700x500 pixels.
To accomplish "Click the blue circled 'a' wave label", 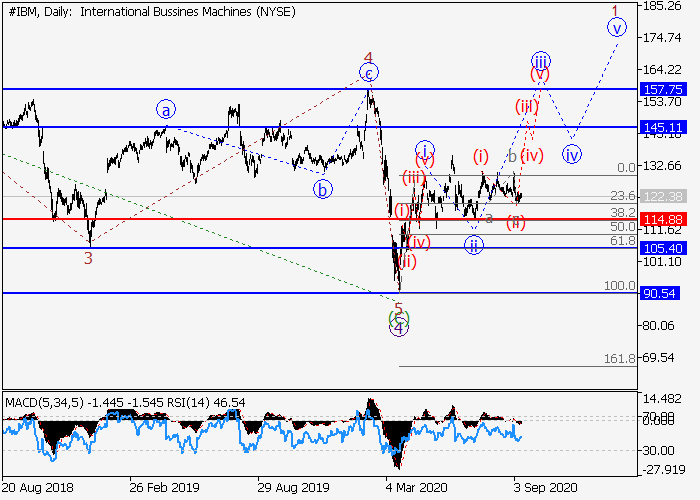I will [165, 109].
